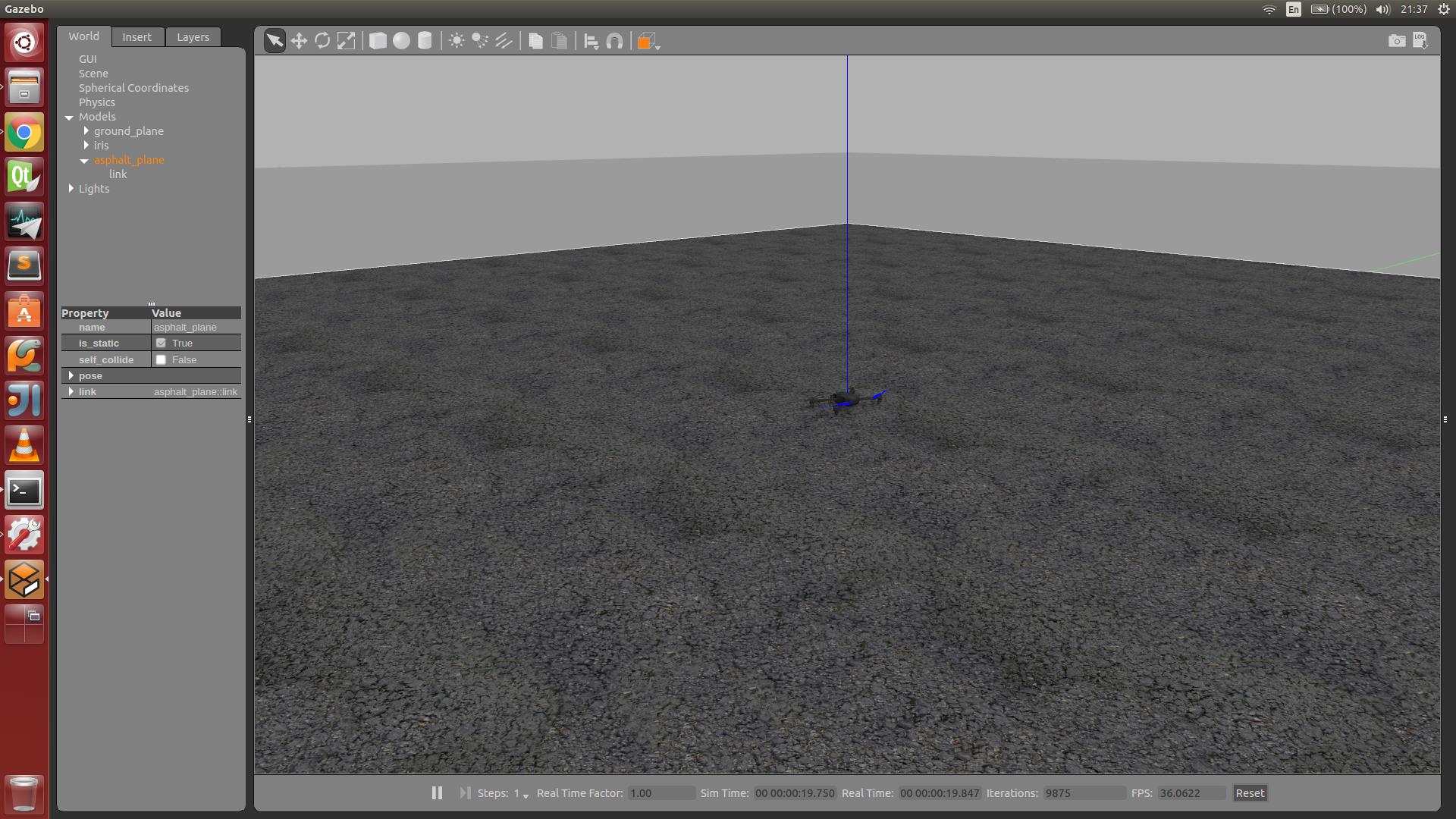Switch to the Insert tab
1456x819 pixels.
coord(136,37)
